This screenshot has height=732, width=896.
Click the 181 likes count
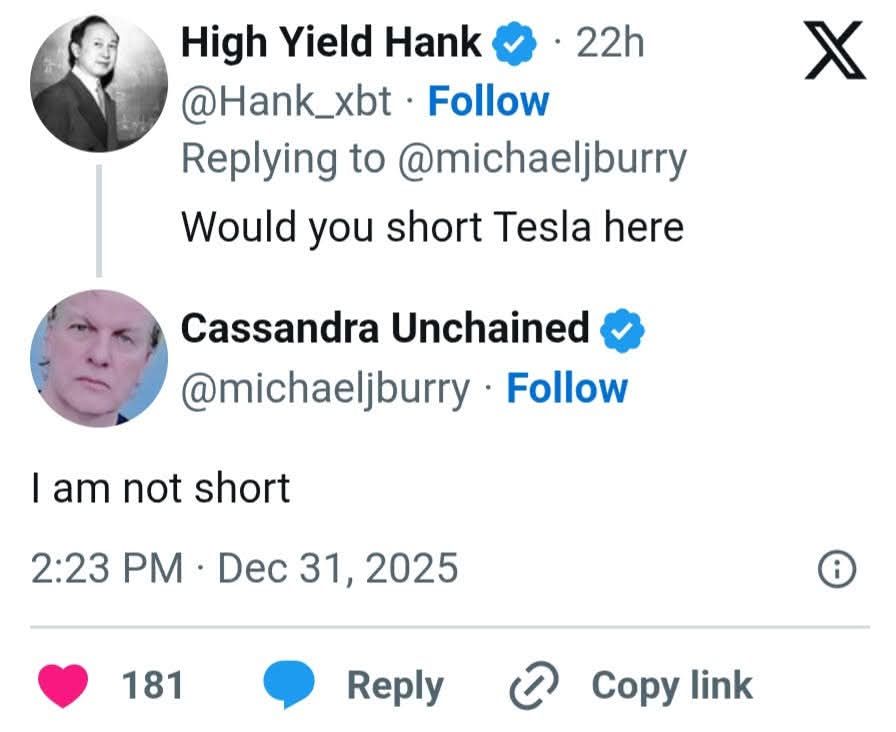153,686
